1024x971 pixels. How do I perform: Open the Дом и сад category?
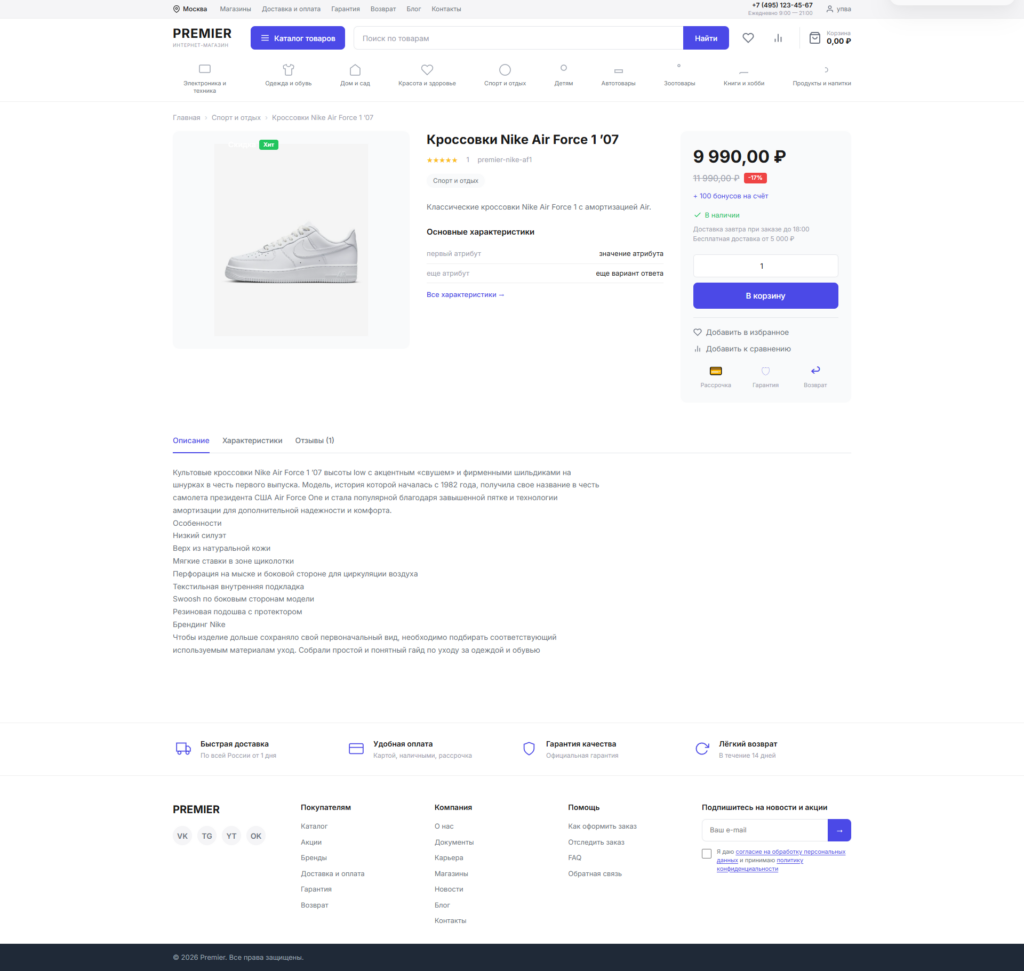(355, 75)
